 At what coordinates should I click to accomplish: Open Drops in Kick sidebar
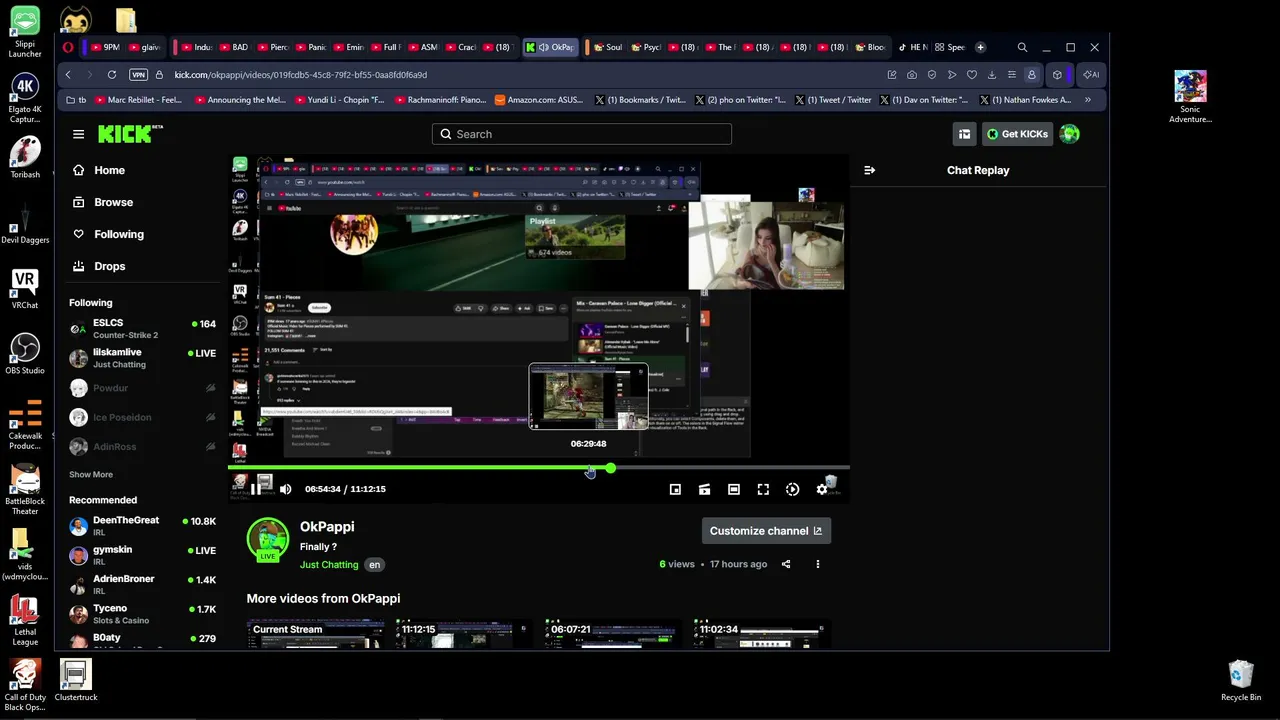(x=109, y=266)
